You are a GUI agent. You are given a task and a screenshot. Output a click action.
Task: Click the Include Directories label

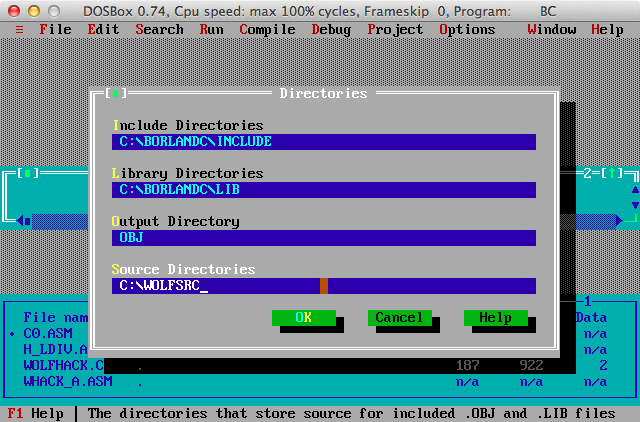[x=188, y=125]
